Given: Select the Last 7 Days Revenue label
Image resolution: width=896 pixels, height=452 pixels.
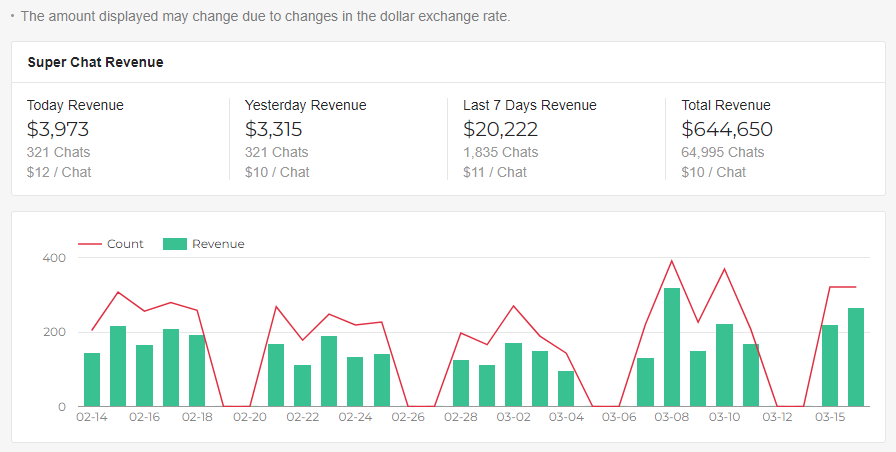Looking at the screenshot, I should tap(530, 105).
